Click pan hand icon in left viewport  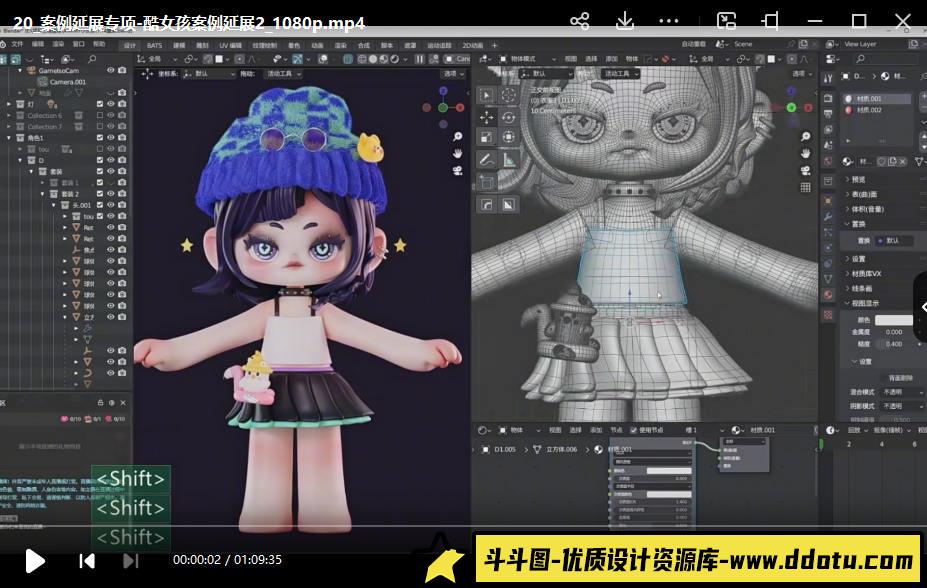(458, 154)
